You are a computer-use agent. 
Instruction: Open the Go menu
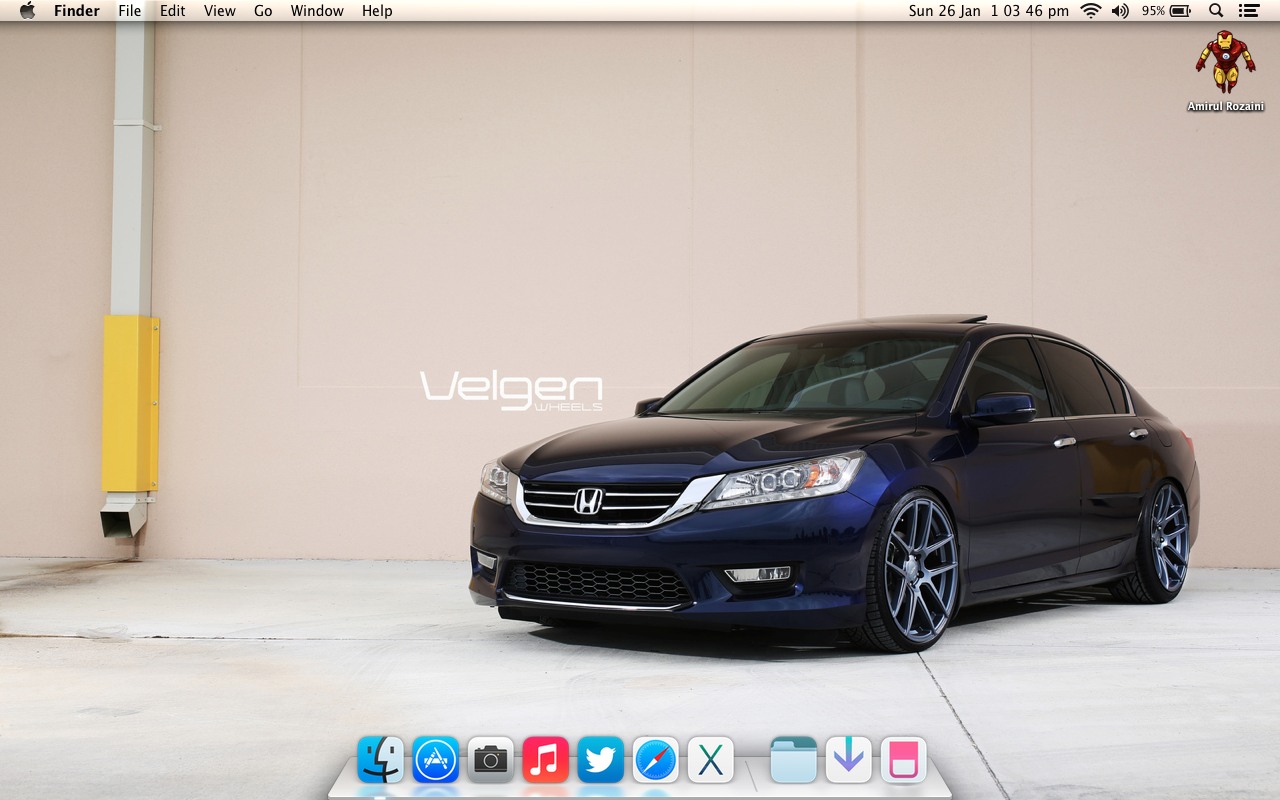point(263,11)
